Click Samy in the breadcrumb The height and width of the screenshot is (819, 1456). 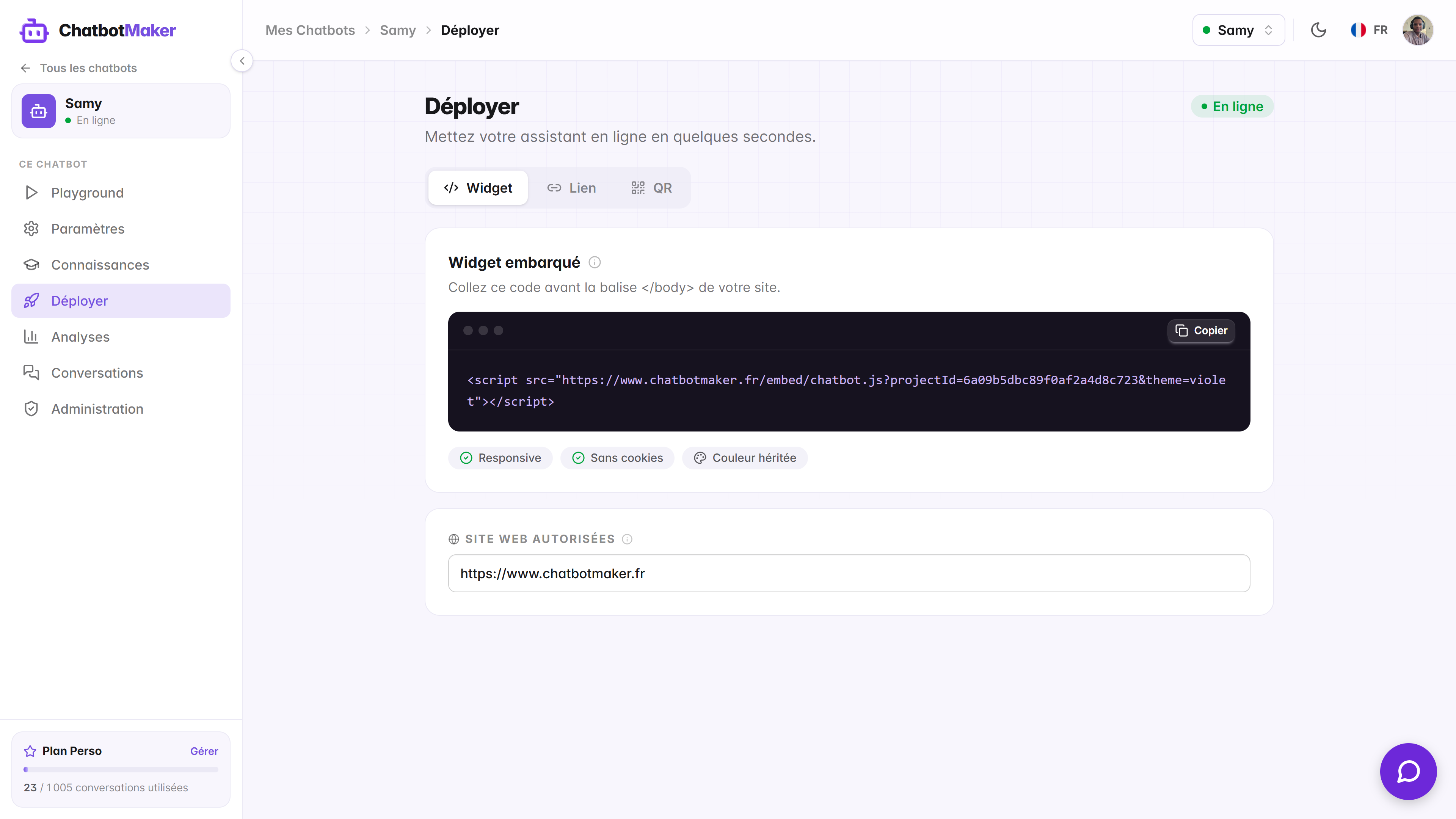[x=398, y=30]
